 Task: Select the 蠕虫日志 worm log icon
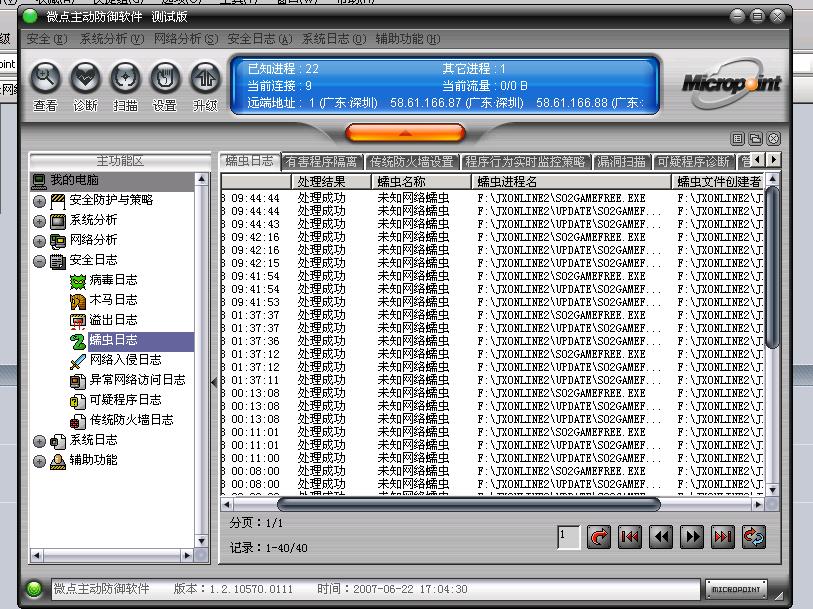(78, 341)
